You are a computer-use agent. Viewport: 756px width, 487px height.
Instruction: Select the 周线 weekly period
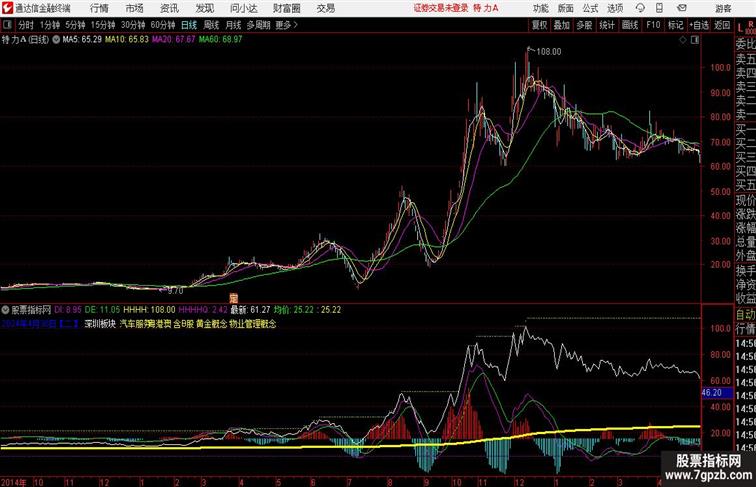[x=211, y=25]
